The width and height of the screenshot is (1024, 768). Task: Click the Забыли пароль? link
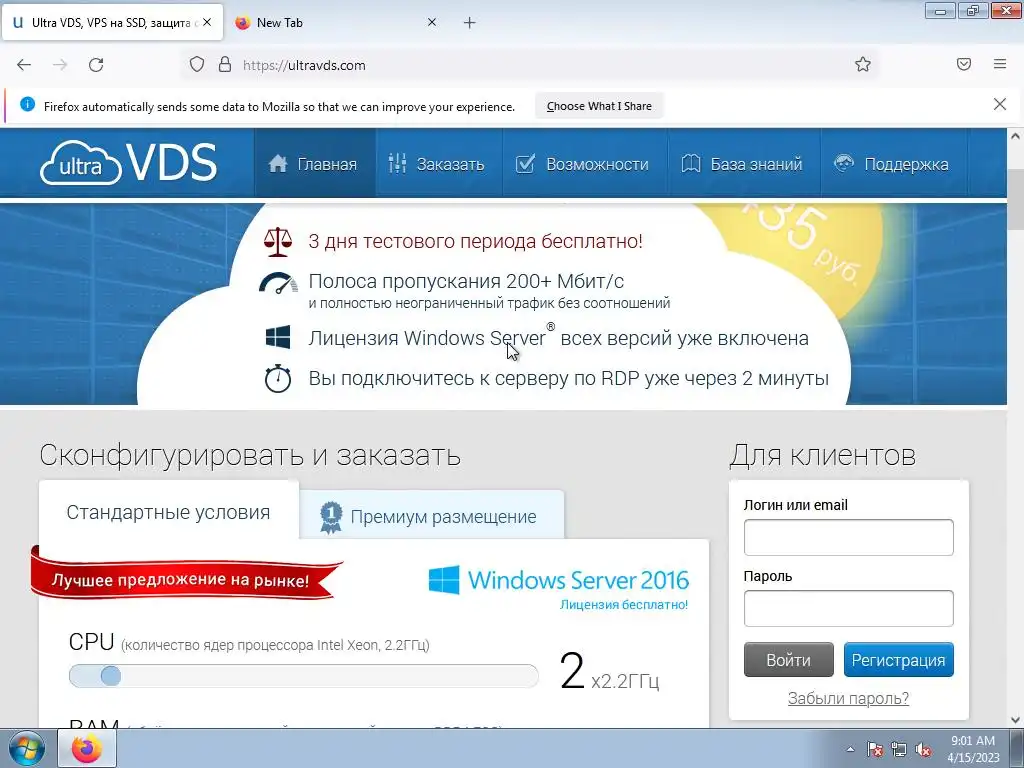tap(848, 698)
